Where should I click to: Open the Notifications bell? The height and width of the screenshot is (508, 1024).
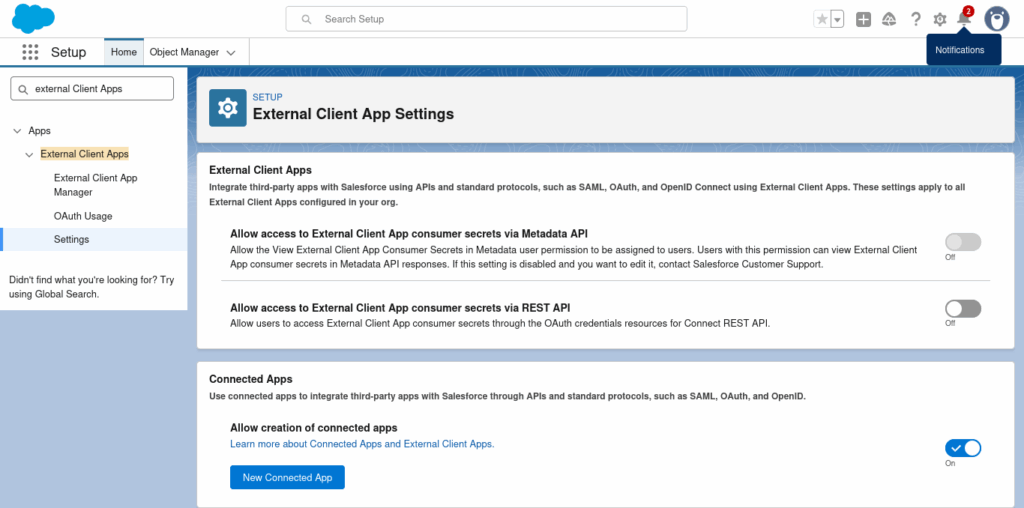tap(964, 19)
